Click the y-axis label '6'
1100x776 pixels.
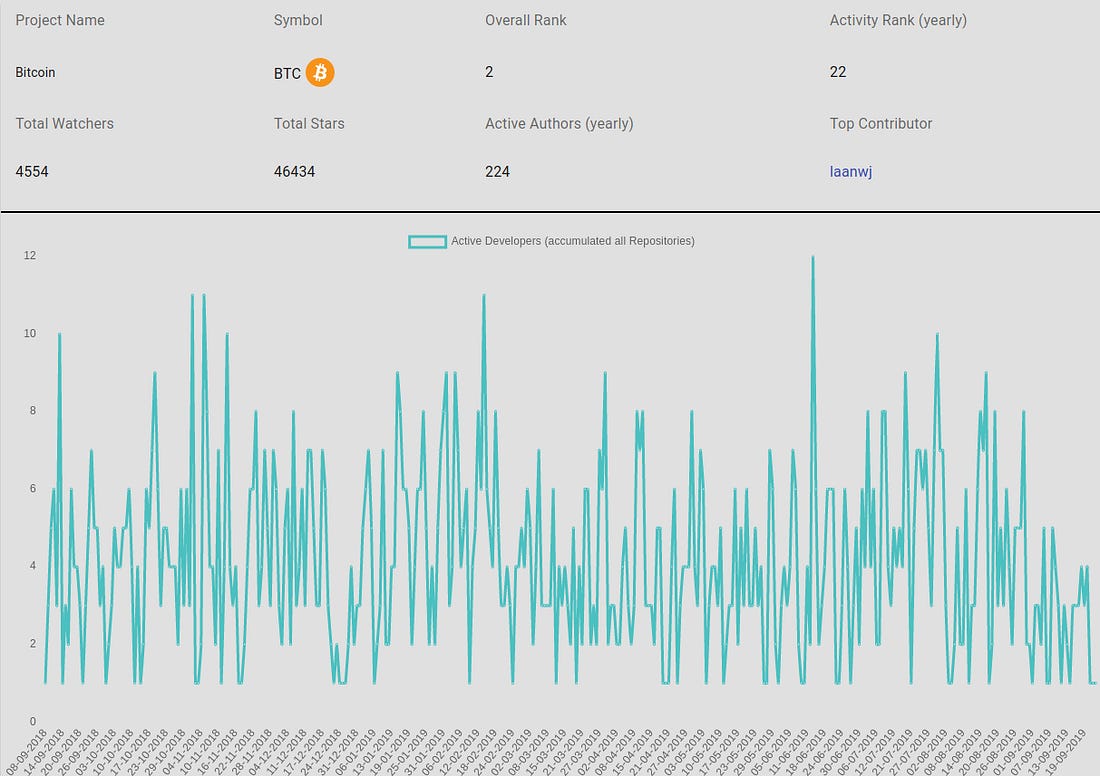(x=32, y=488)
